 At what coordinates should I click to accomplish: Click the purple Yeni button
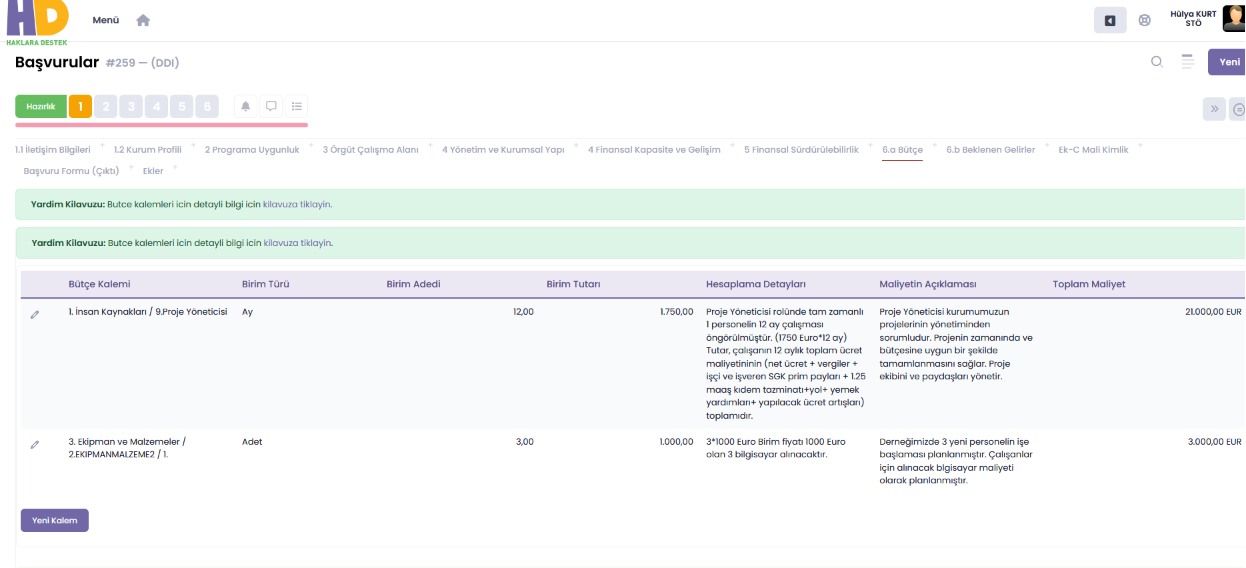click(1228, 62)
